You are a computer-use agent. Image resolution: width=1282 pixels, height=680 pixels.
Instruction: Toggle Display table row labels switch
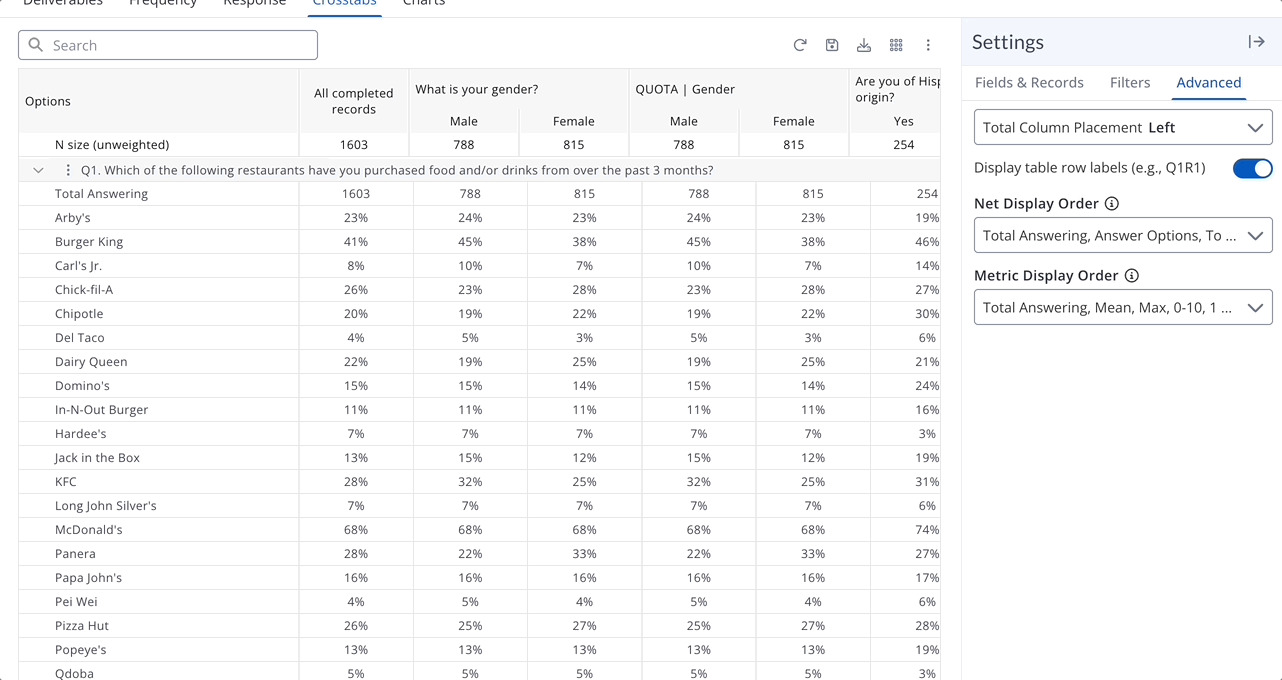[1252, 168]
